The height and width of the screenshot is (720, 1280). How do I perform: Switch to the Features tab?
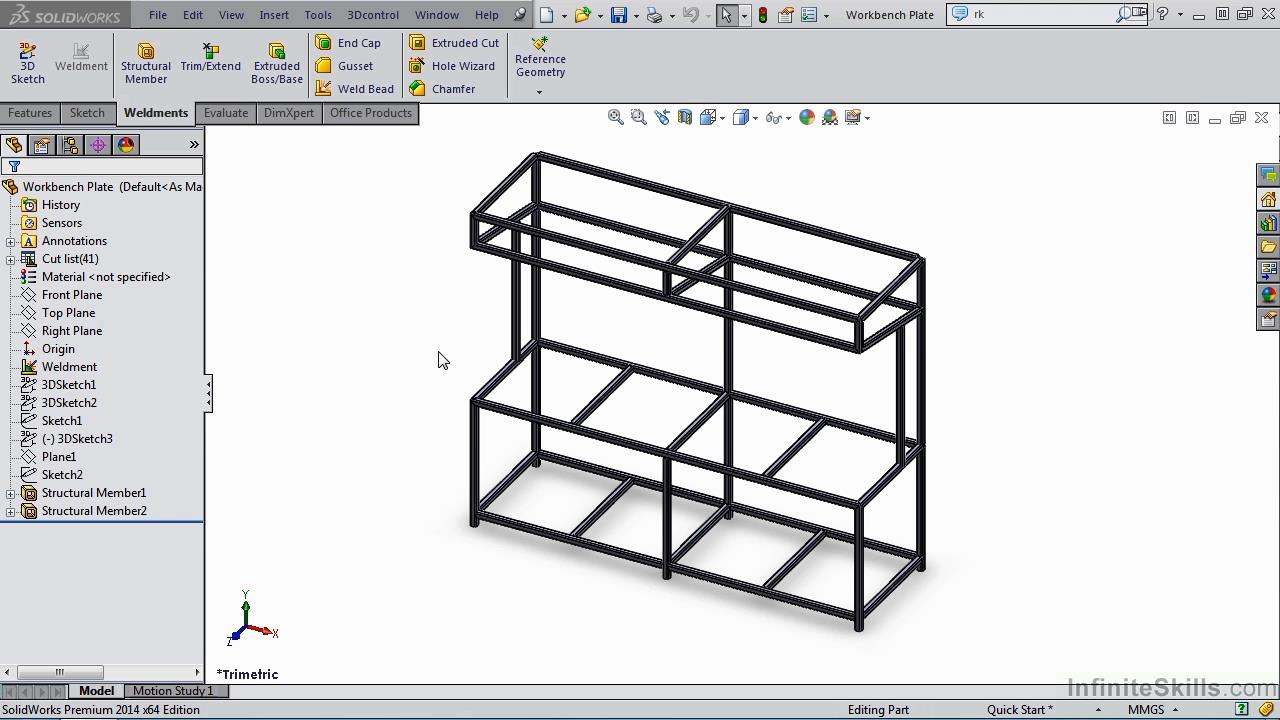tap(30, 113)
